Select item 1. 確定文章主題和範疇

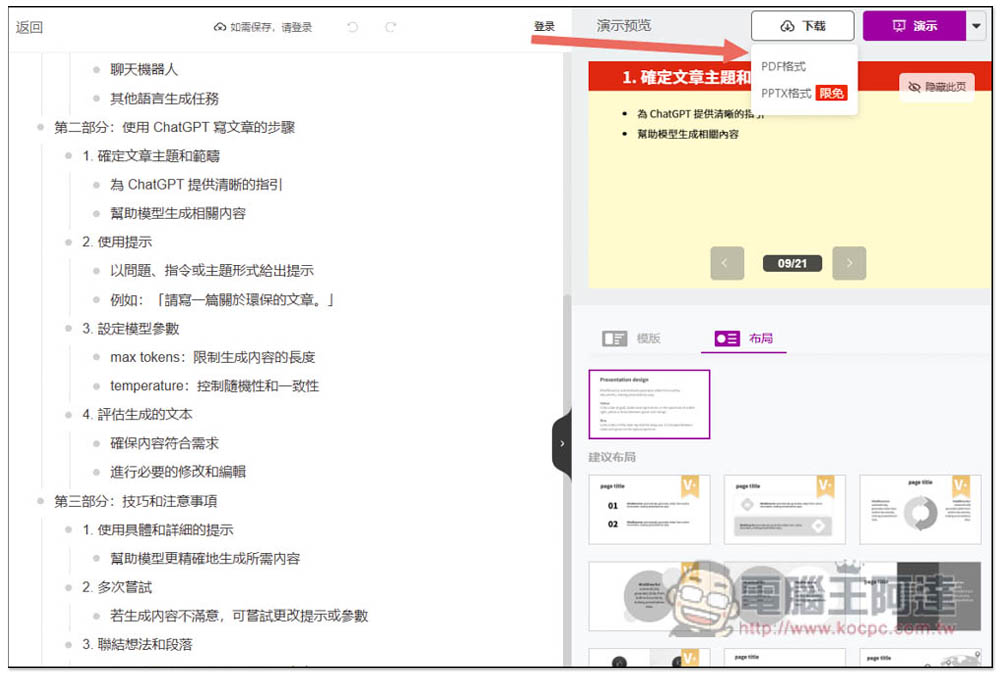[151, 156]
